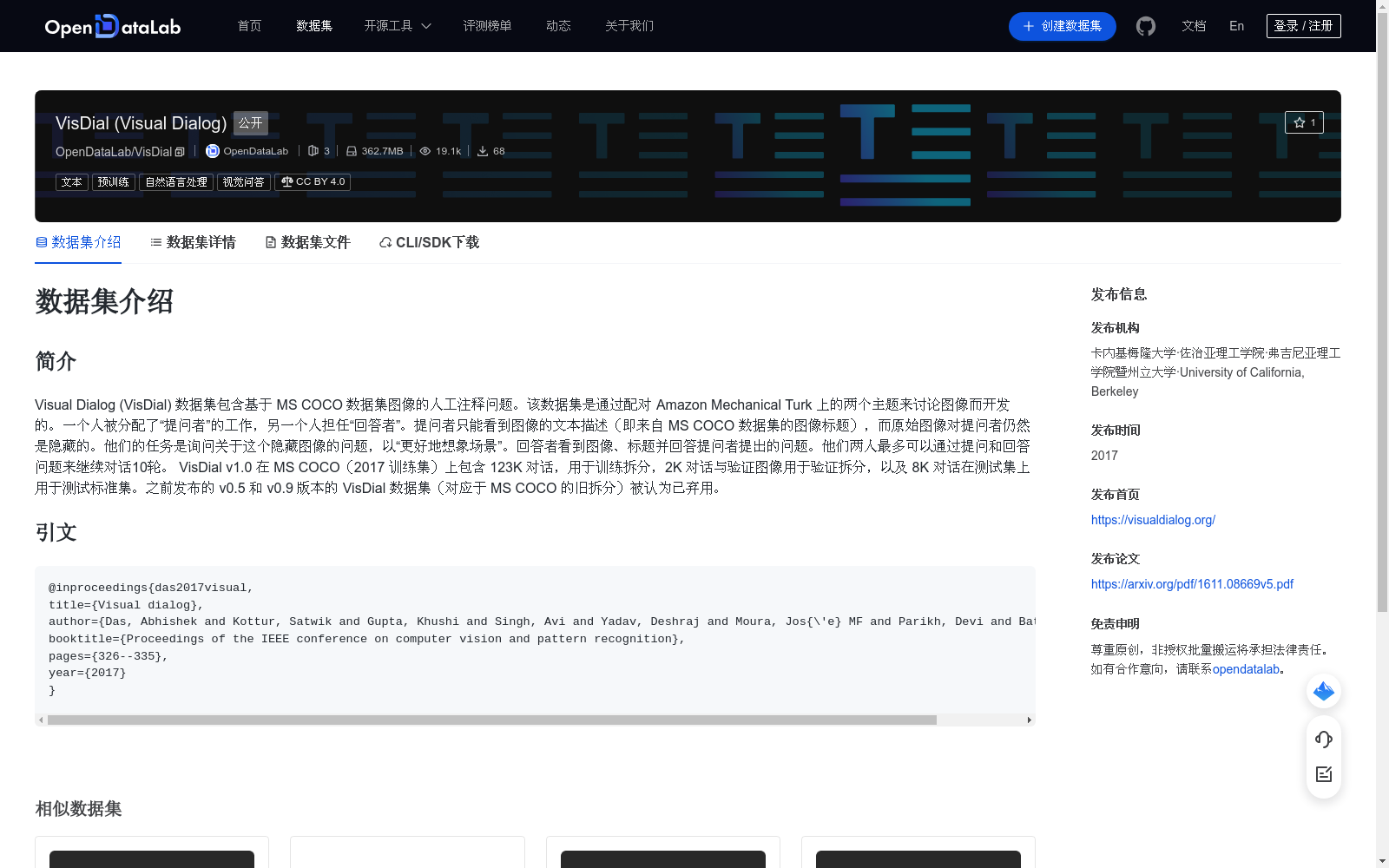
Task: Click the CC BY 4.0 license tag
Action: pos(313,182)
